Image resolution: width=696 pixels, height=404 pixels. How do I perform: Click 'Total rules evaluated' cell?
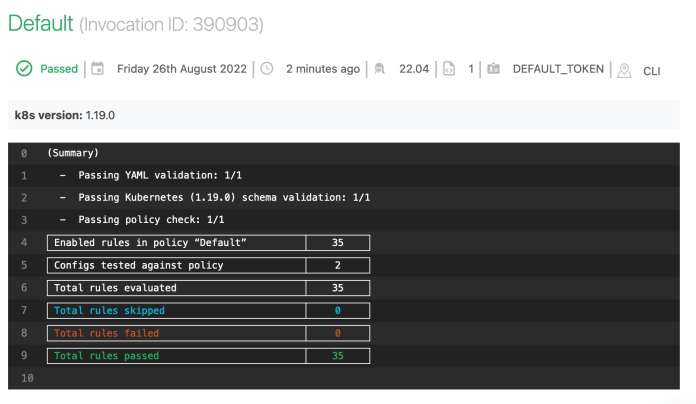point(177,288)
